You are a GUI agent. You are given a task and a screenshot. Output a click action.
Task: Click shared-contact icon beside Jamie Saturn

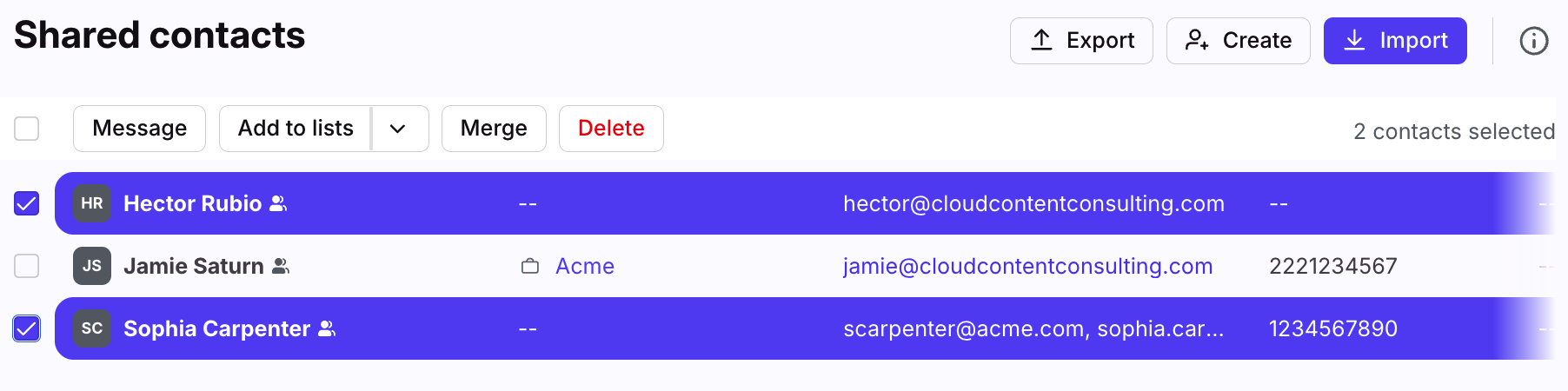coord(281,266)
